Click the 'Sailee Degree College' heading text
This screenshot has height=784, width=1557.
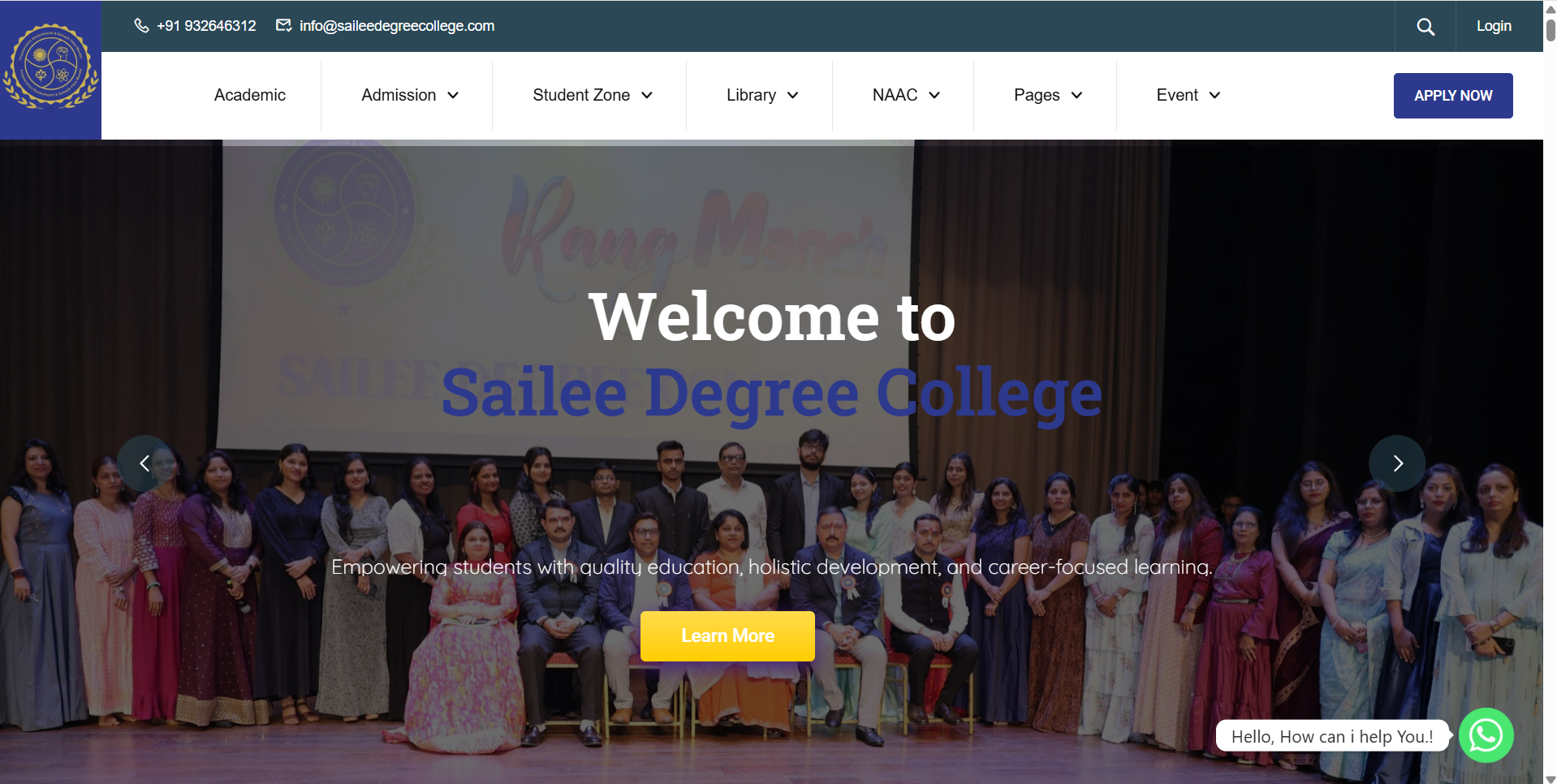(771, 394)
